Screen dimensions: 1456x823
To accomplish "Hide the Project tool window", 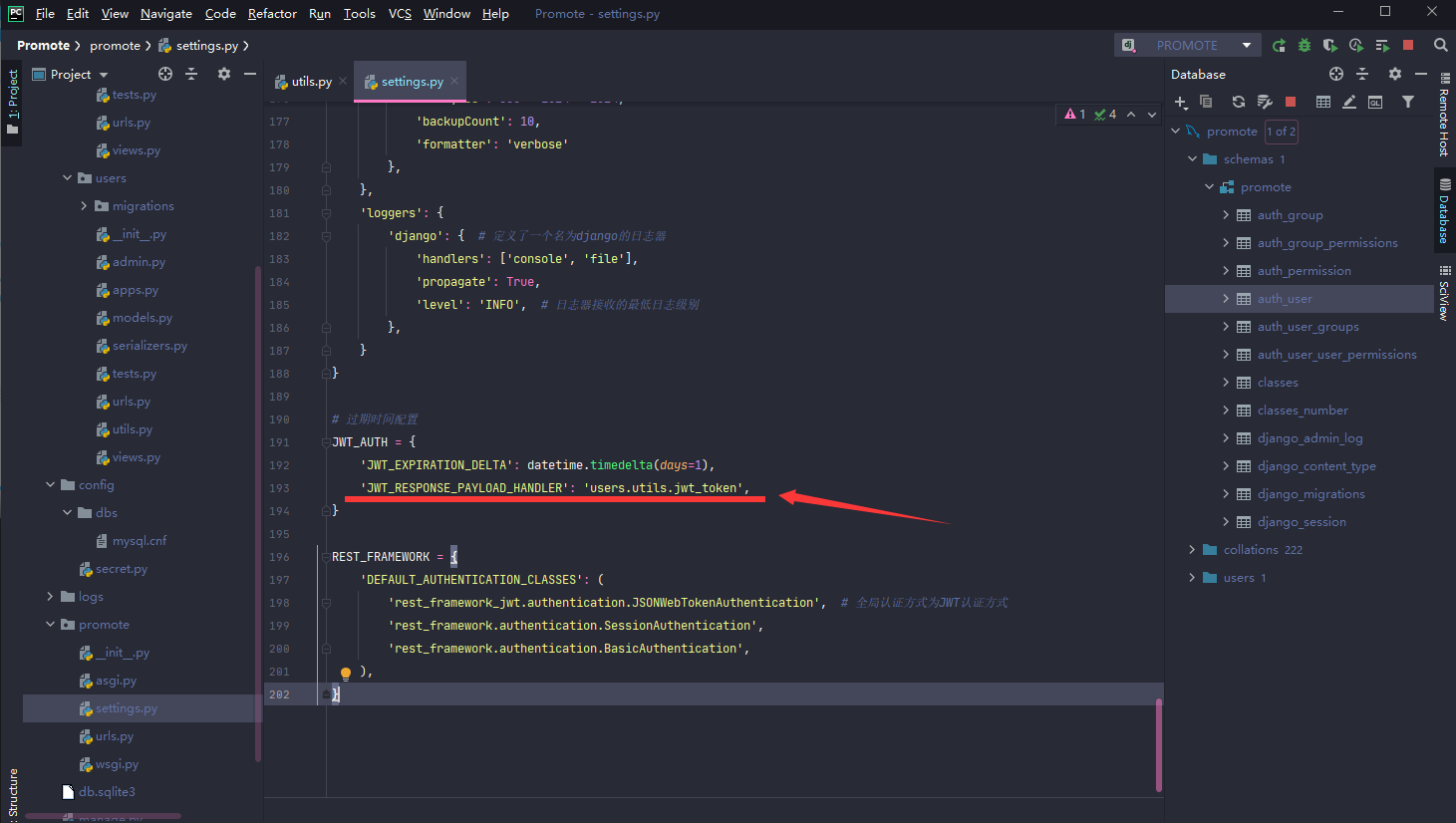I will [250, 74].
